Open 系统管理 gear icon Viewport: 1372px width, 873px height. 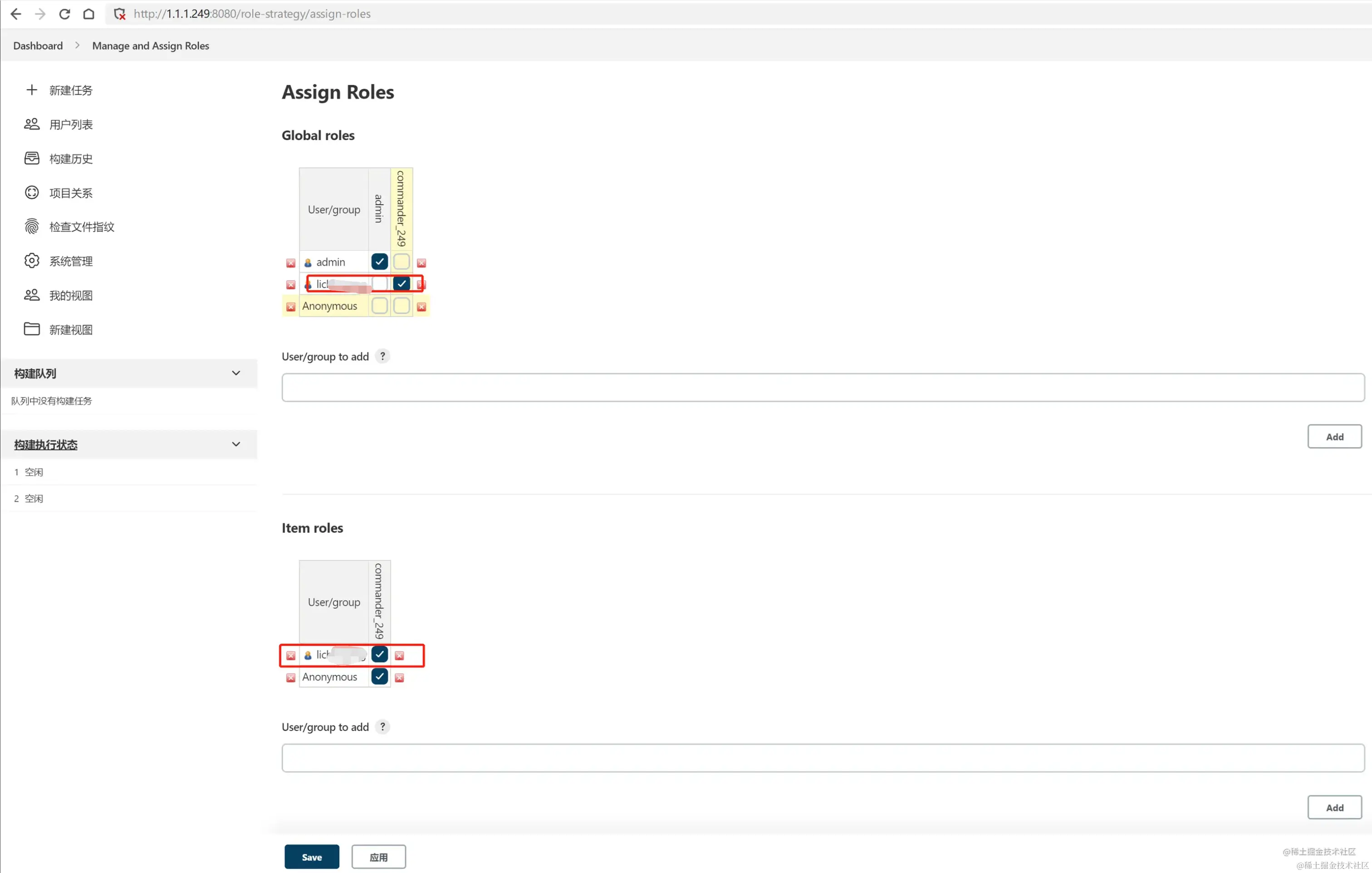tap(32, 261)
